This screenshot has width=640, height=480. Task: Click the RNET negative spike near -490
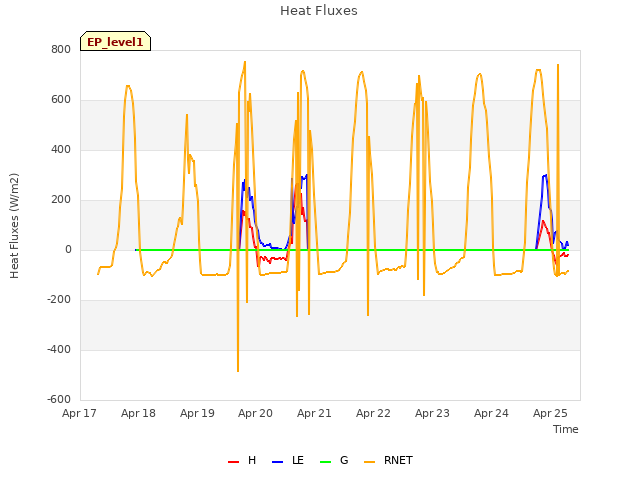click(238, 371)
